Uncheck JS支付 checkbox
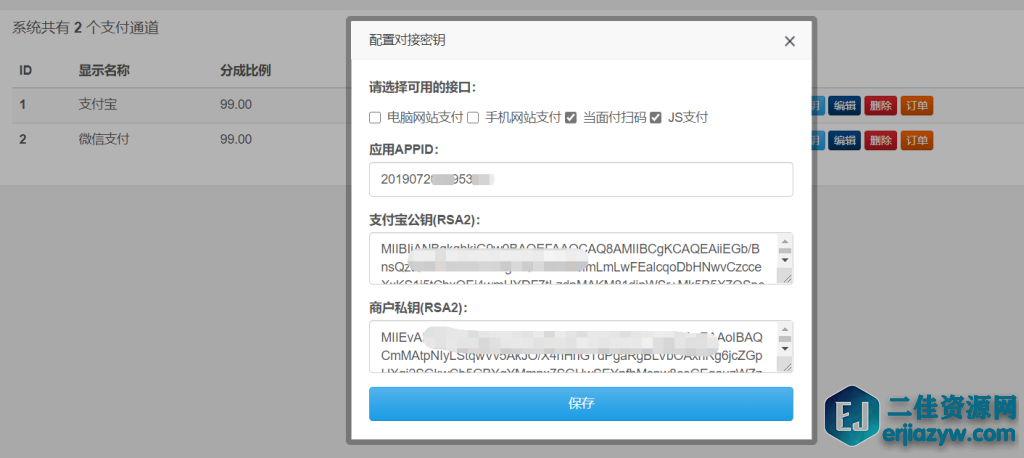This screenshot has height=458, width=1024. click(656, 118)
